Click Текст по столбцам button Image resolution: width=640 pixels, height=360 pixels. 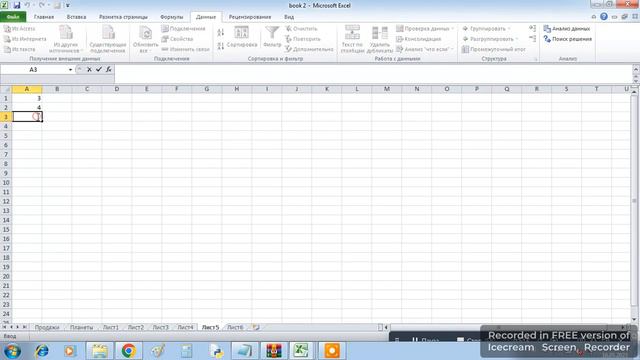pos(352,39)
